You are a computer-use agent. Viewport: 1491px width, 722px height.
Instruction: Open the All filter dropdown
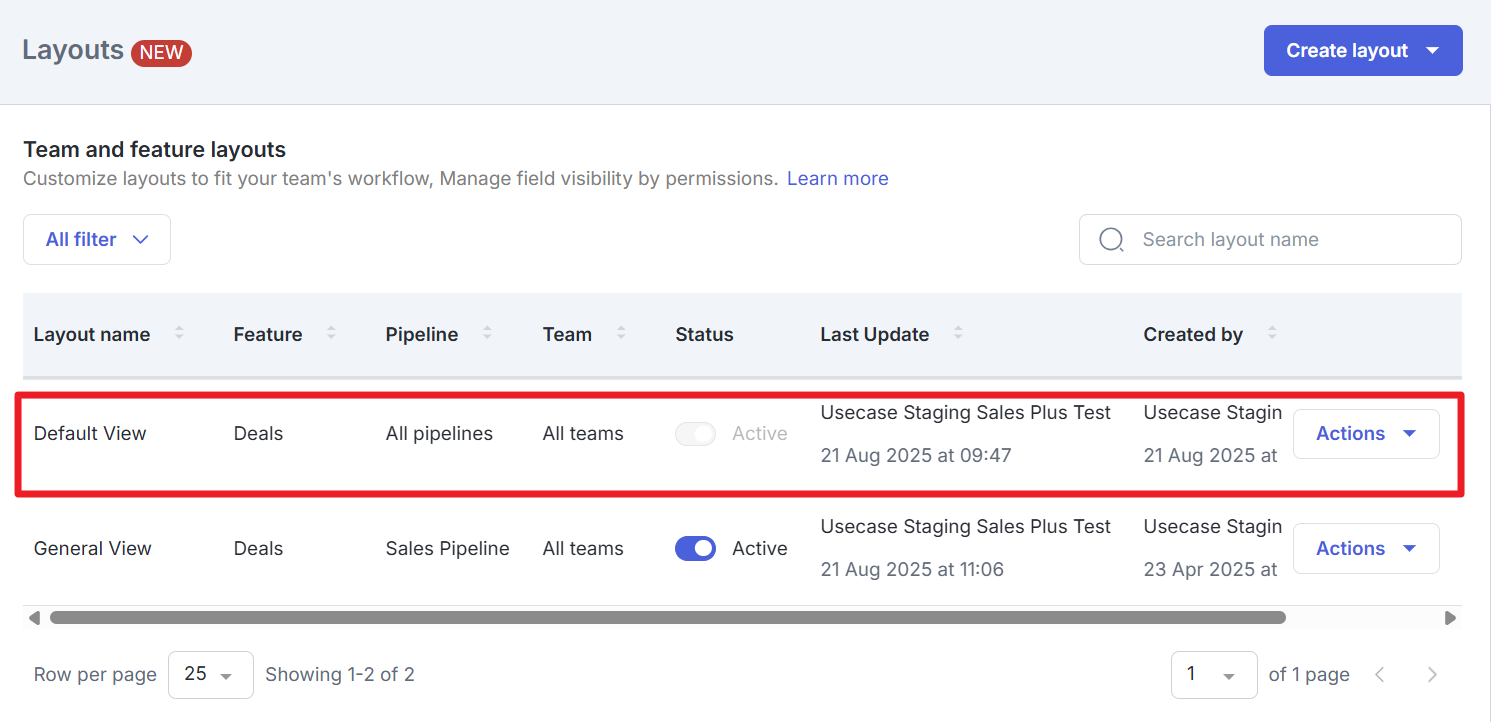96,239
